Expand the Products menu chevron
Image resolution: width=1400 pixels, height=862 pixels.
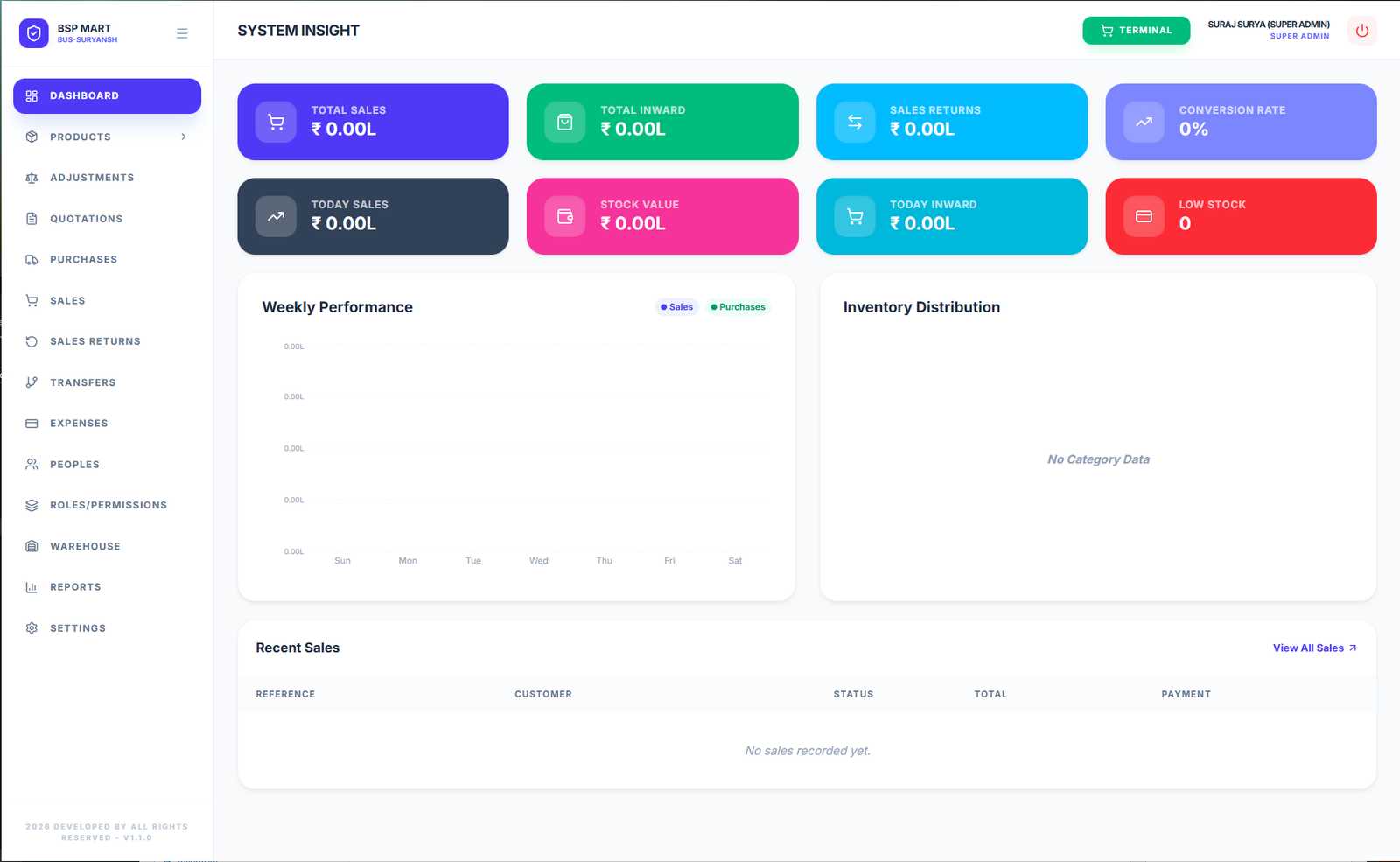coord(184,137)
